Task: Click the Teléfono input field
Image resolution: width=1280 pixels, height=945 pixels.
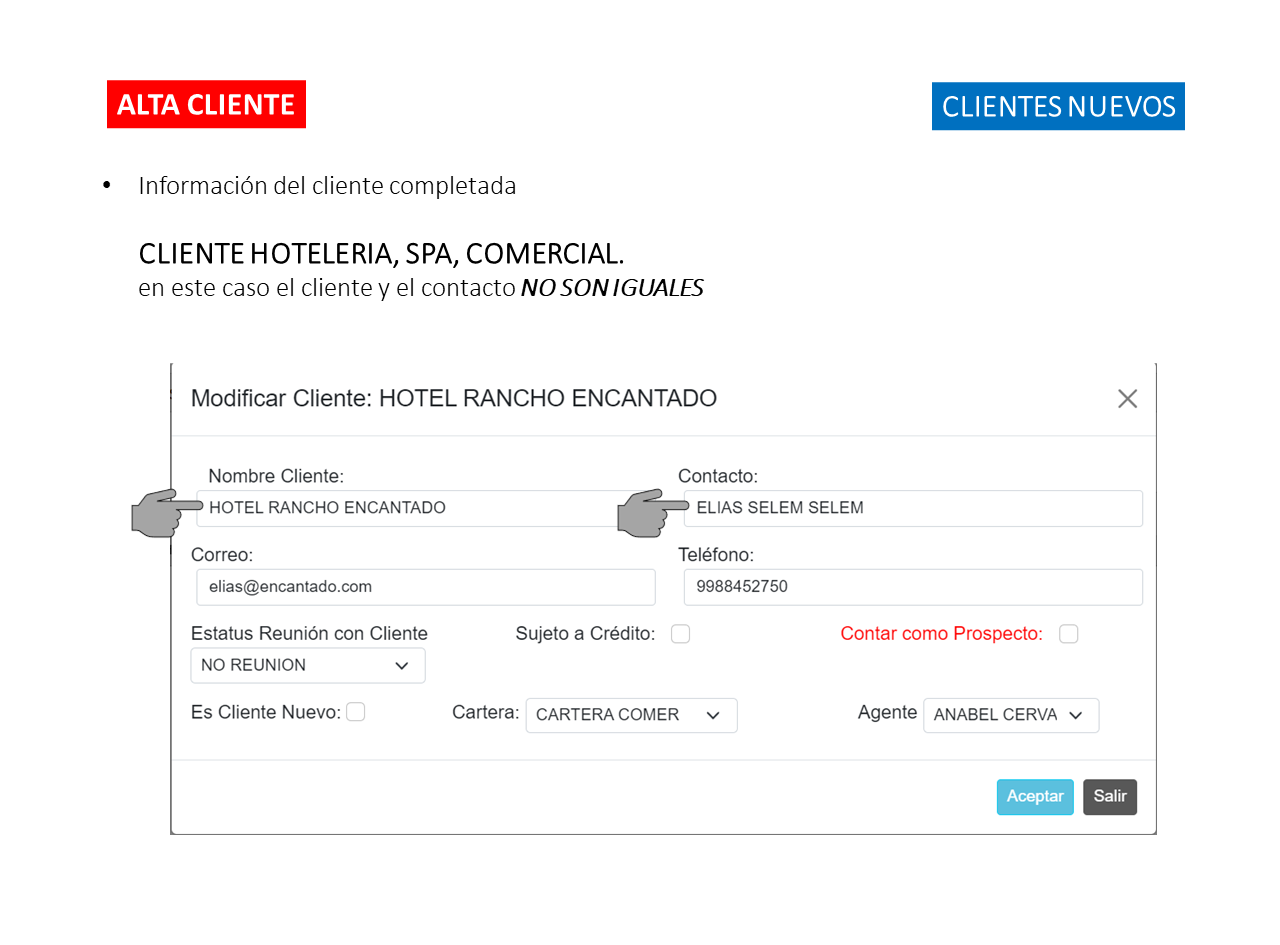Action: point(912,587)
